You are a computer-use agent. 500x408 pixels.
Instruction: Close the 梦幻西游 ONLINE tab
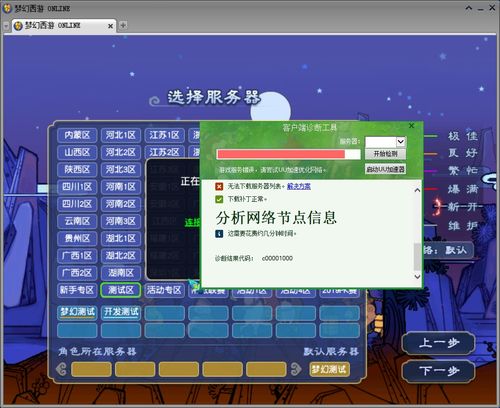[110, 26]
